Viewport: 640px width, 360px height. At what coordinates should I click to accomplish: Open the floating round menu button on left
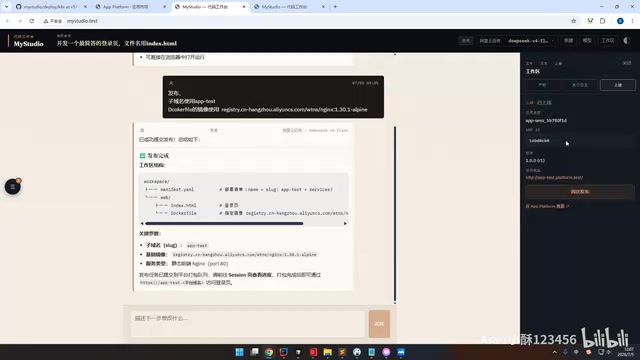pyautogui.click(x=13, y=187)
